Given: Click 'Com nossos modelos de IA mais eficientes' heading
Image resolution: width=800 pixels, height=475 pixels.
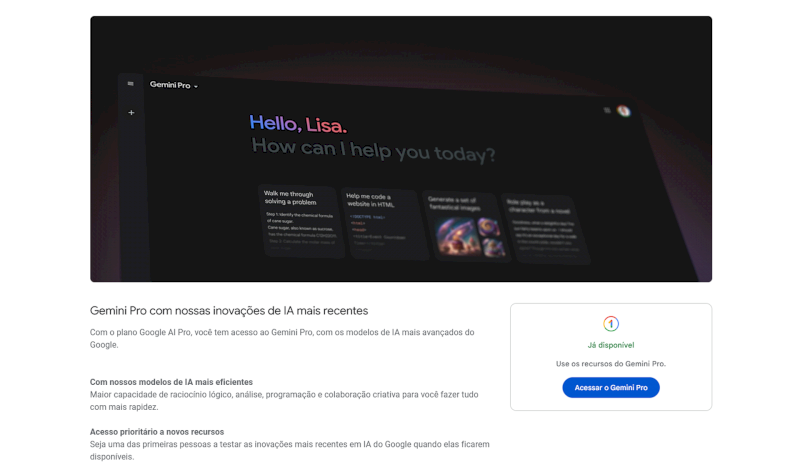Looking at the screenshot, I should [171, 382].
